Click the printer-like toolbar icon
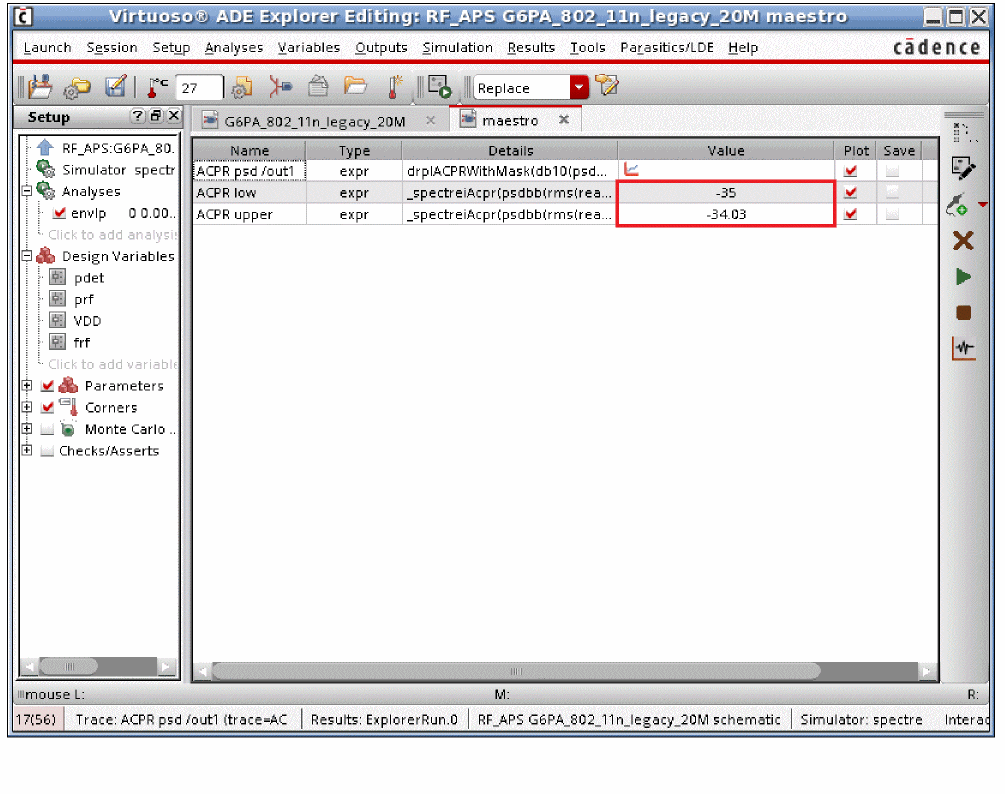The height and width of the screenshot is (794, 1005). coord(318,86)
